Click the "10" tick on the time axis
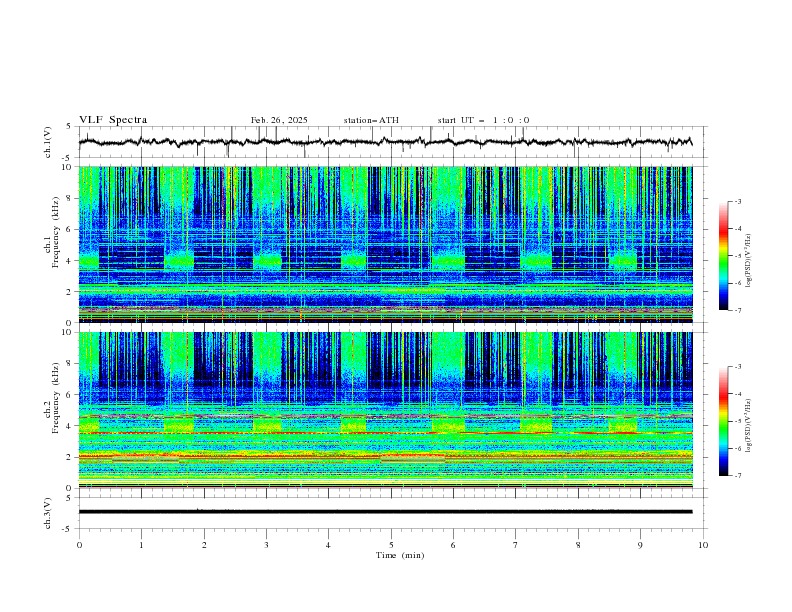 (703, 545)
